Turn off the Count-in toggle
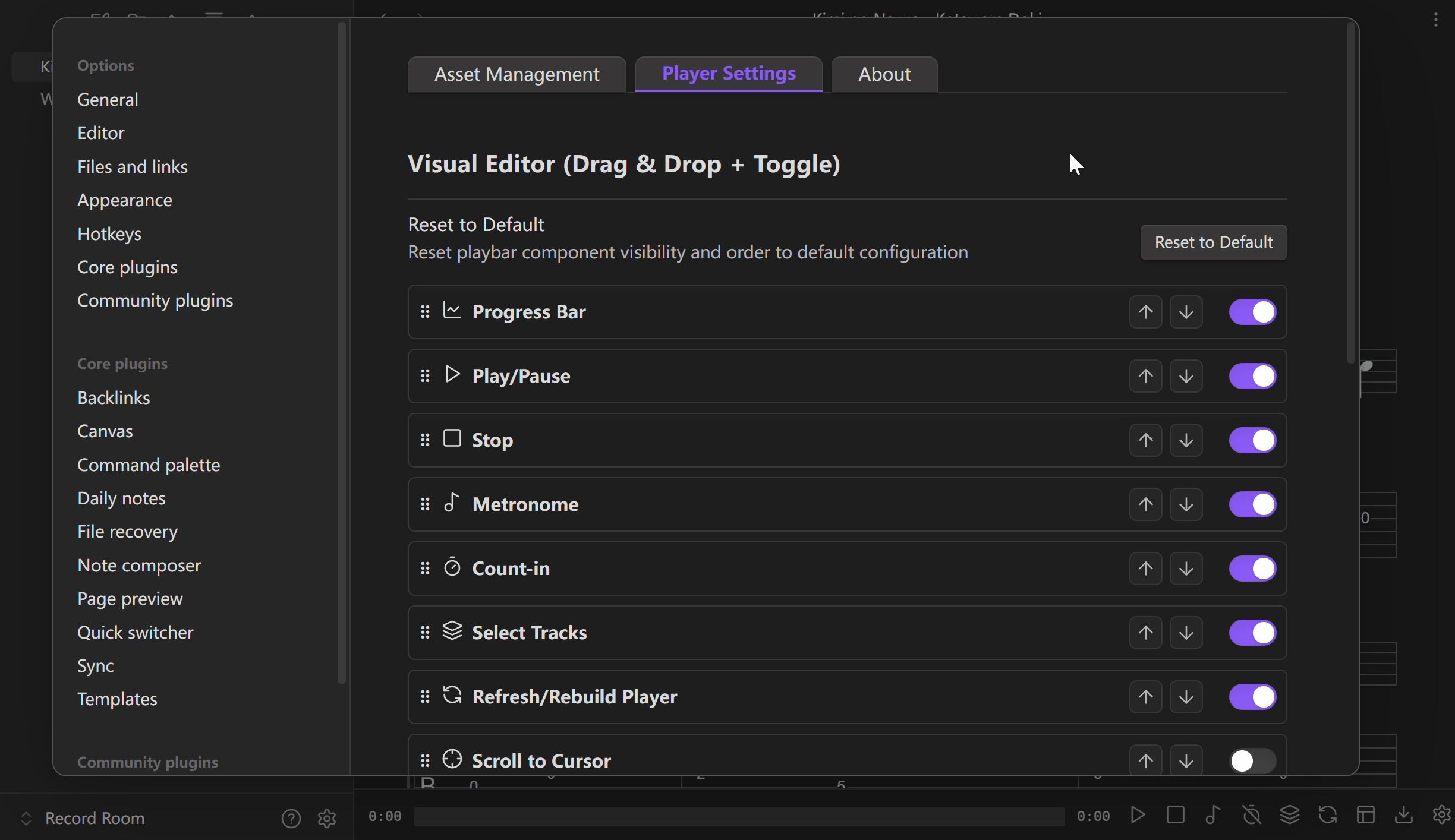The height and width of the screenshot is (840, 1455). [x=1253, y=569]
